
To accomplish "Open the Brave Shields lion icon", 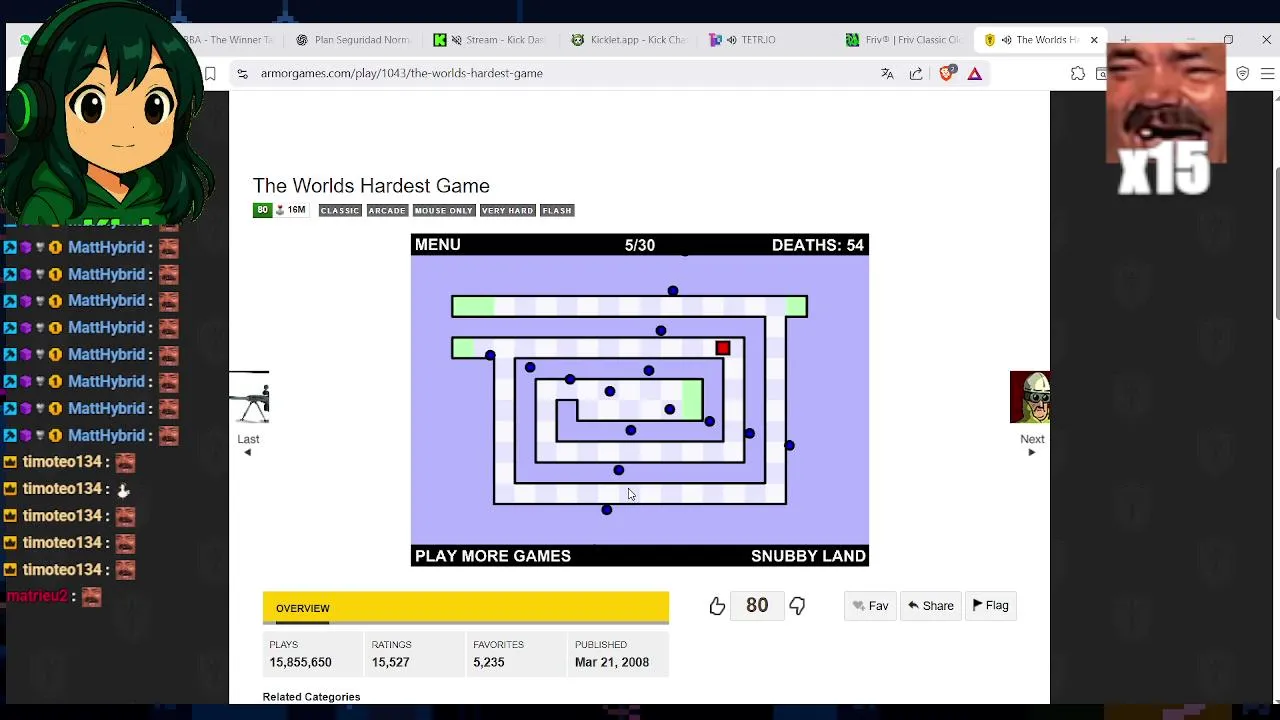I will (x=947, y=73).
